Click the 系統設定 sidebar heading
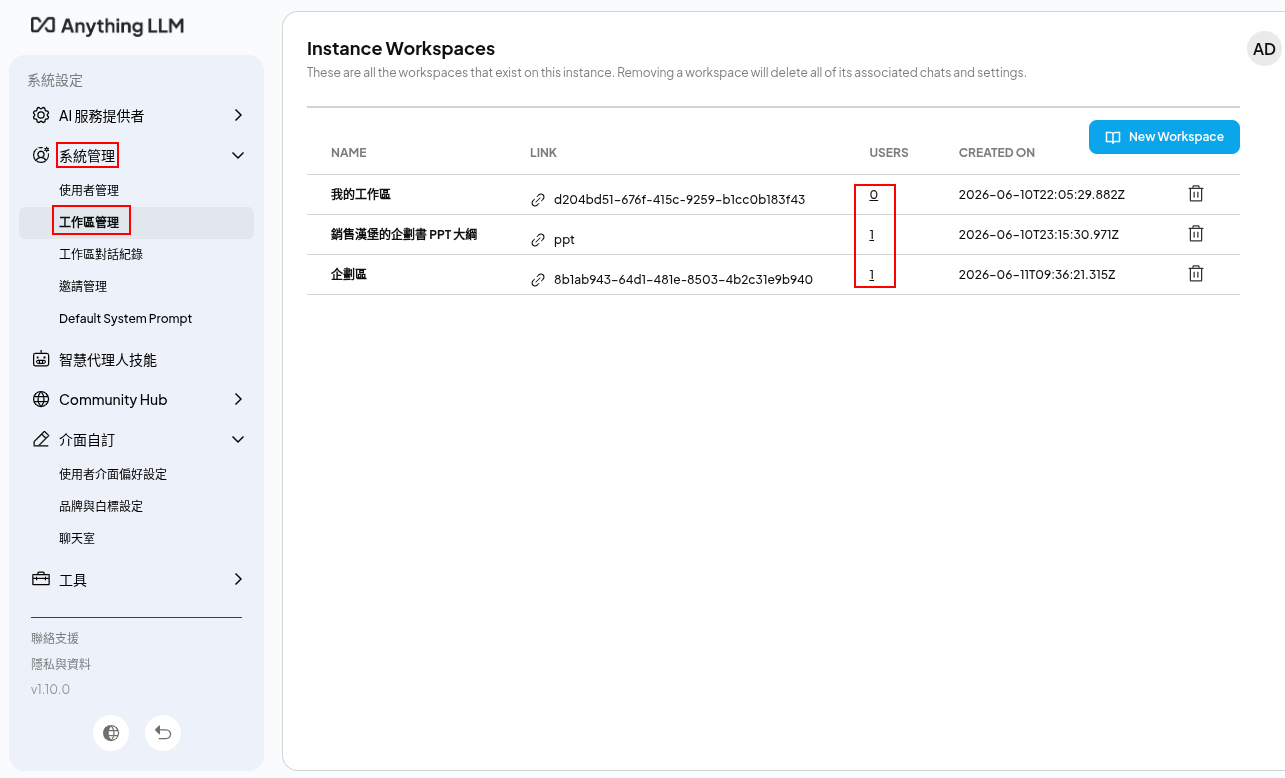 pos(55,81)
